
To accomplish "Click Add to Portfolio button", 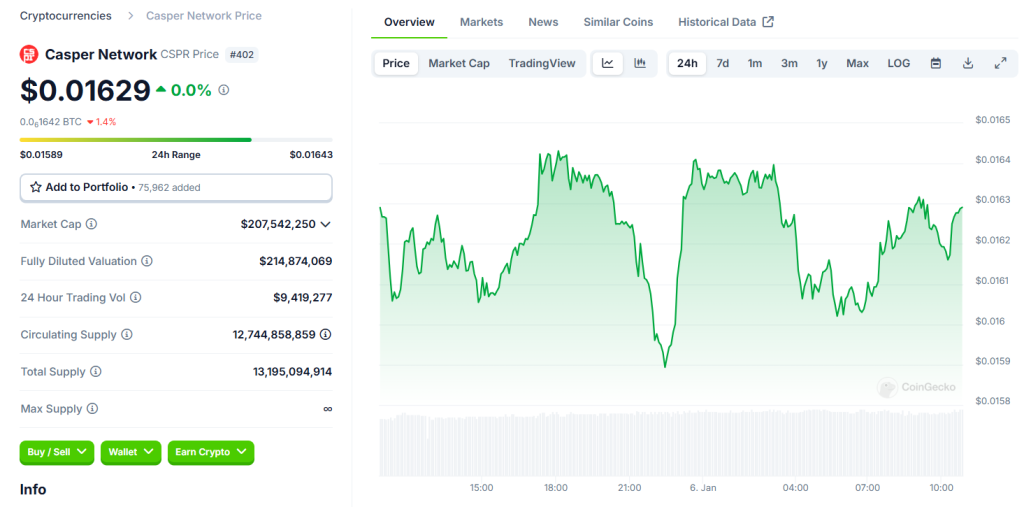I will pyautogui.click(x=176, y=187).
